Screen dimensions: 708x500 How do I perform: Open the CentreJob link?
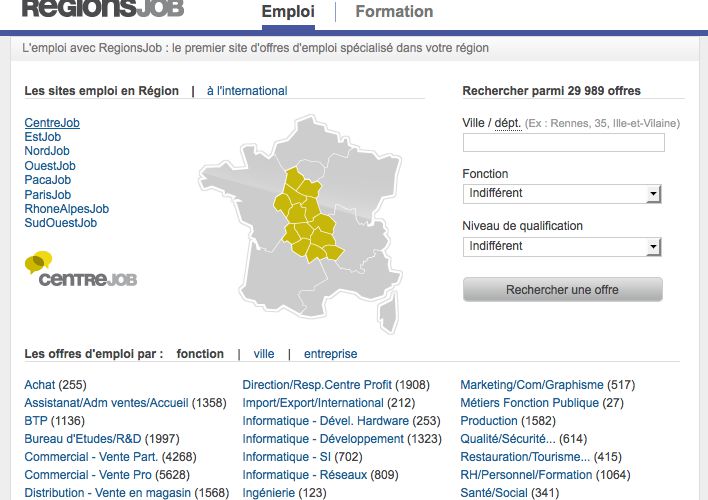(52, 122)
